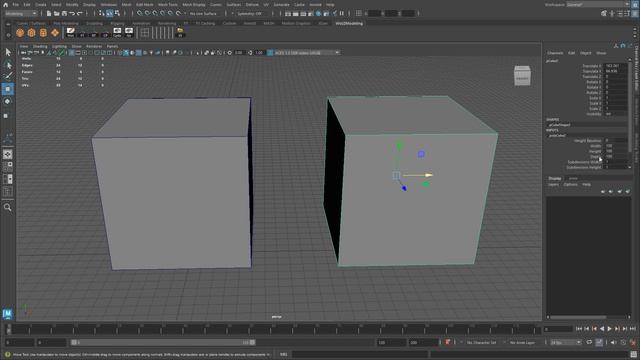Screen dimensions: 640x360
Task: Click the view cube in viewport
Action: tap(522, 76)
